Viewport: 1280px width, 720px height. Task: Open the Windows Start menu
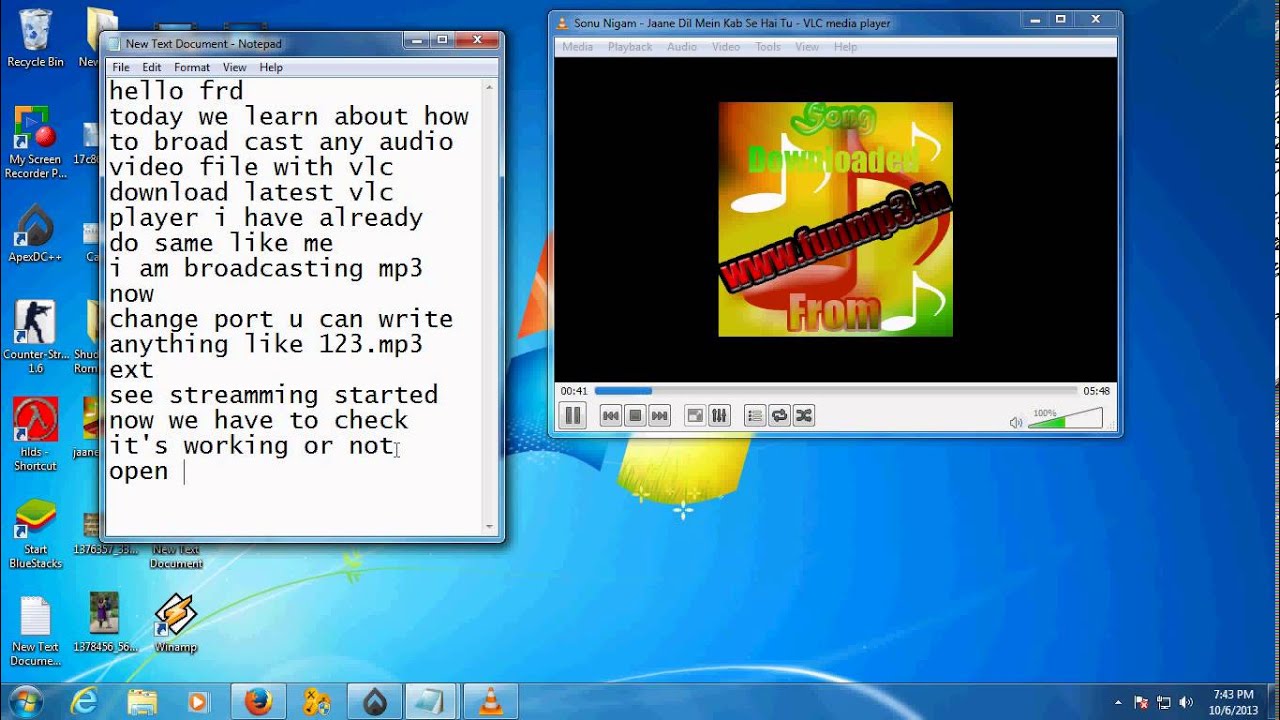click(x=25, y=701)
